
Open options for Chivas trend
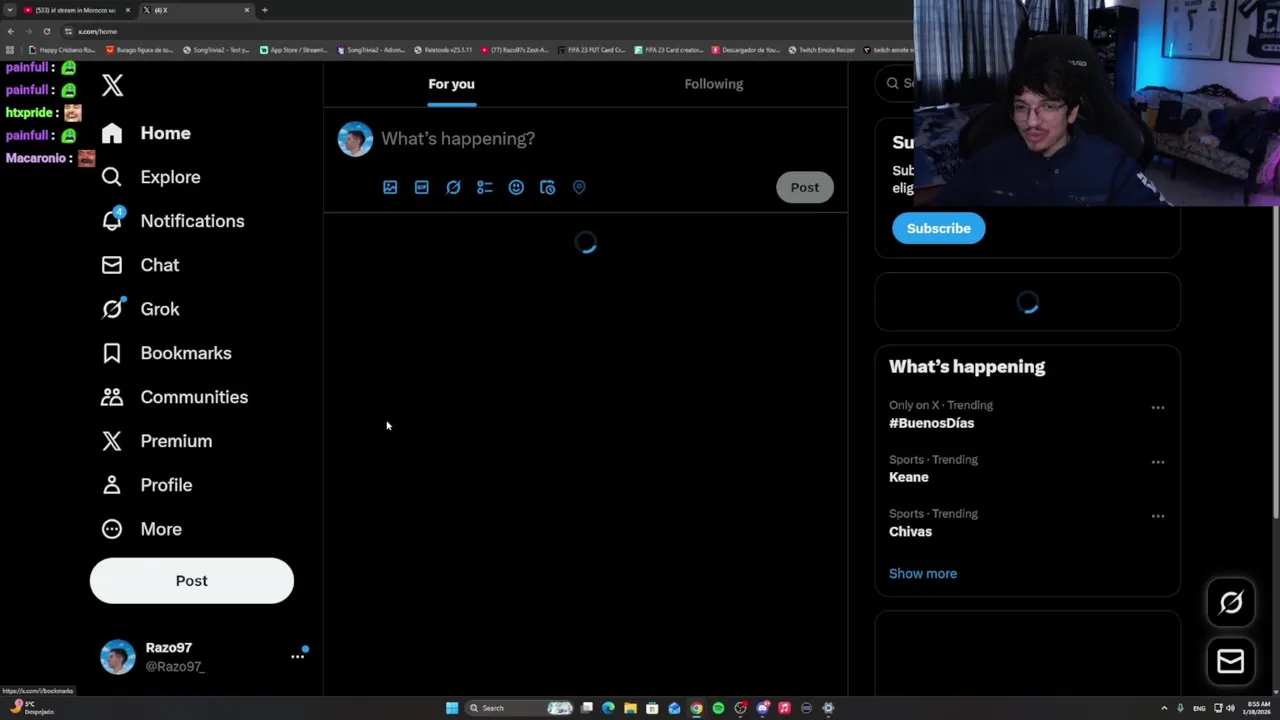click(x=1158, y=516)
